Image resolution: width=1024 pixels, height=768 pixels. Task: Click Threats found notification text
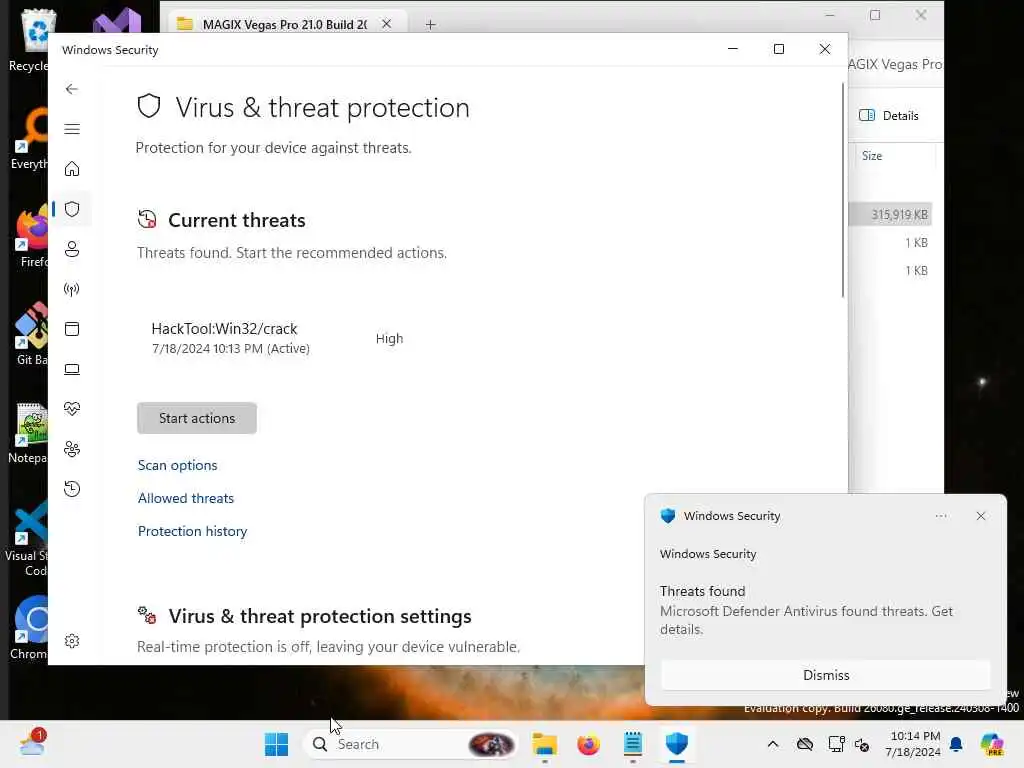point(702,591)
